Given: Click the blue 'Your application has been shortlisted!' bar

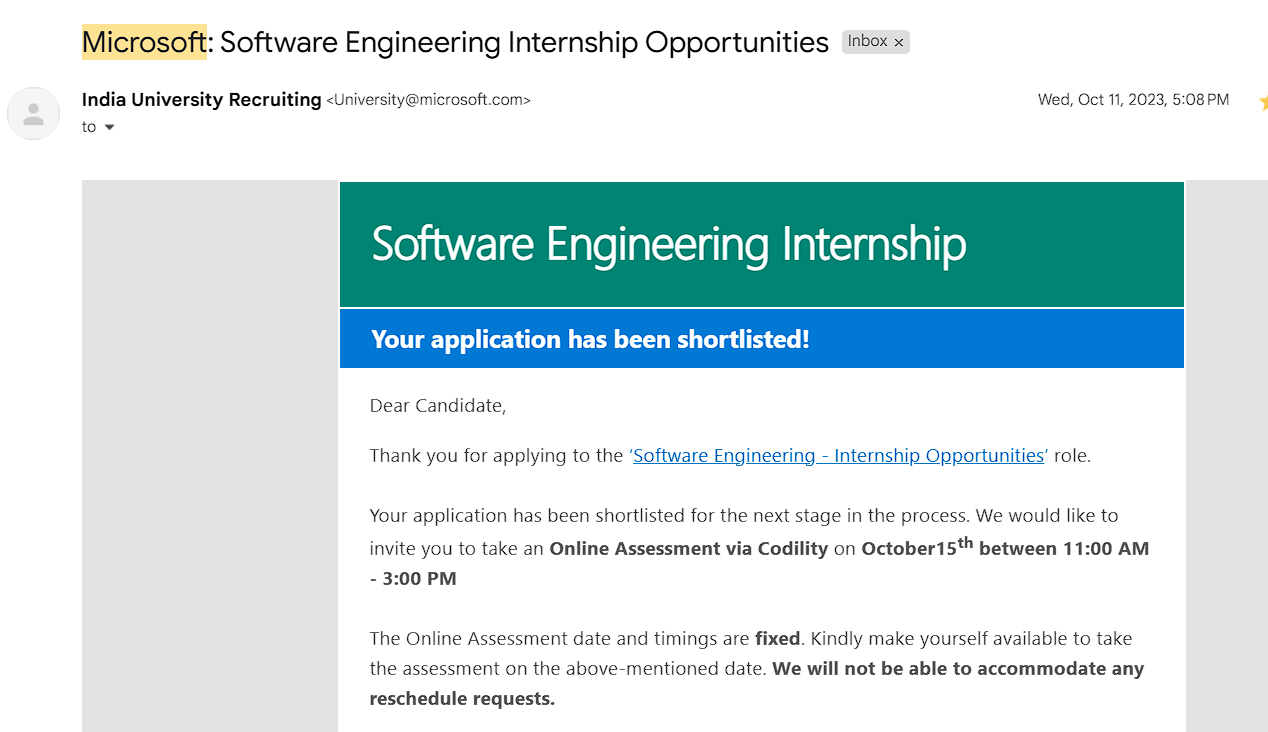Looking at the screenshot, I should pos(762,339).
